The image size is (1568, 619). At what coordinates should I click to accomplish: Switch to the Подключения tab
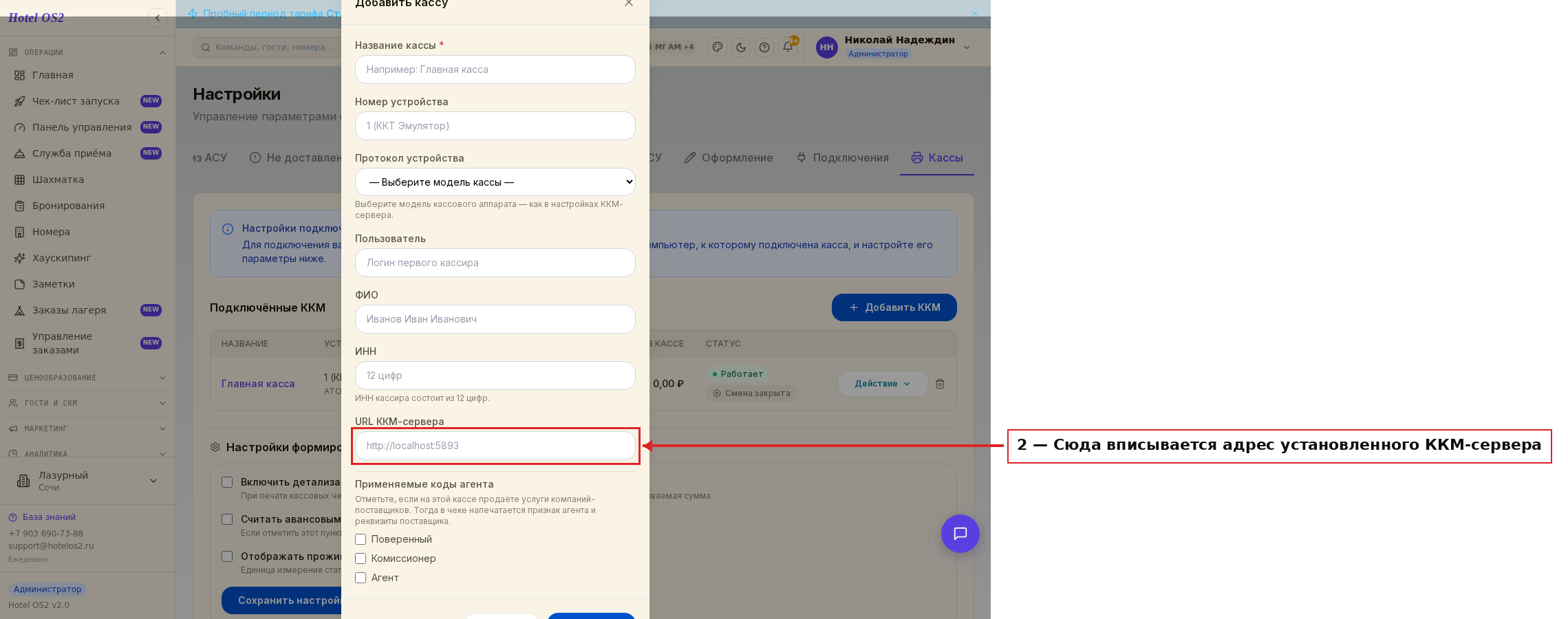click(x=842, y=158)
